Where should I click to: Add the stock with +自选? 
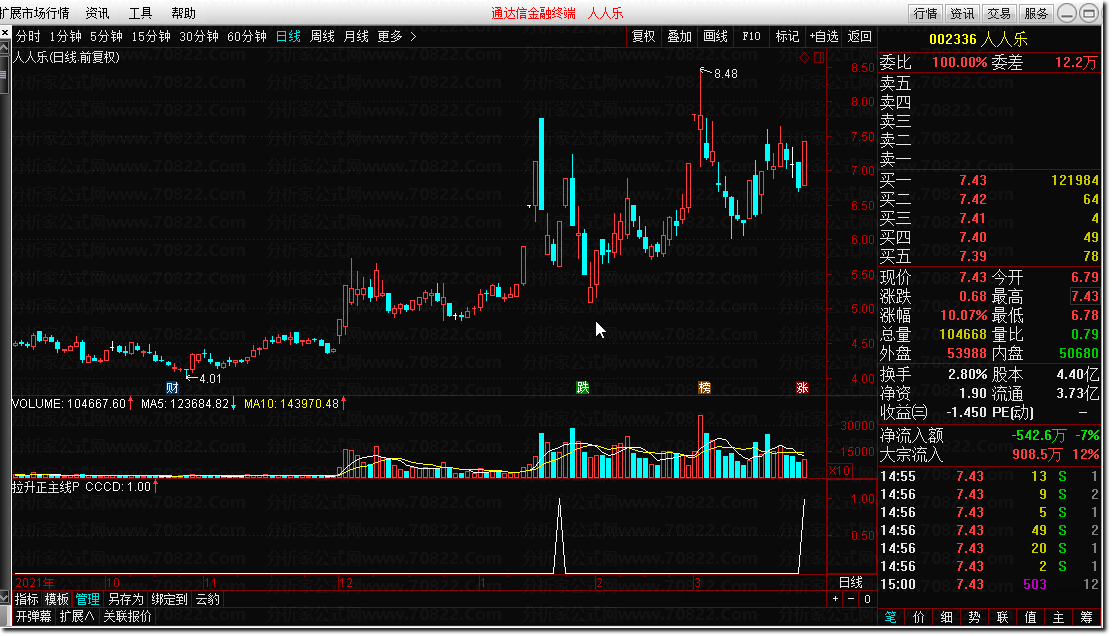click(x=824, y=36)
